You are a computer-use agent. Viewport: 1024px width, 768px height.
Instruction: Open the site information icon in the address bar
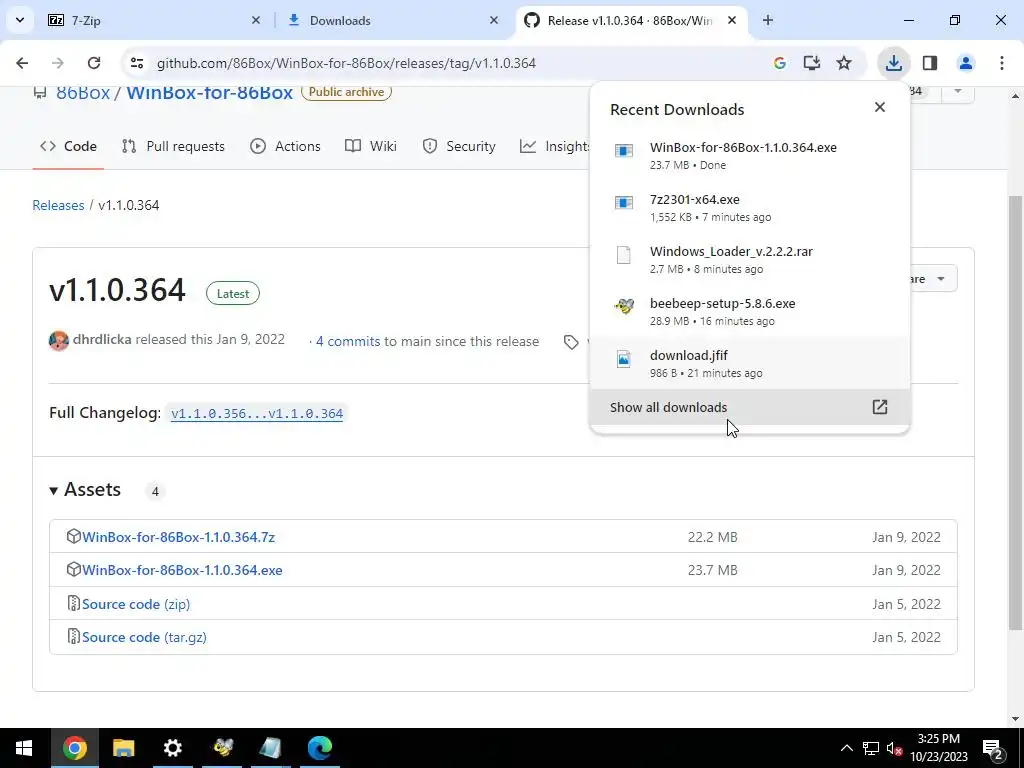click(x=137, y=63)
